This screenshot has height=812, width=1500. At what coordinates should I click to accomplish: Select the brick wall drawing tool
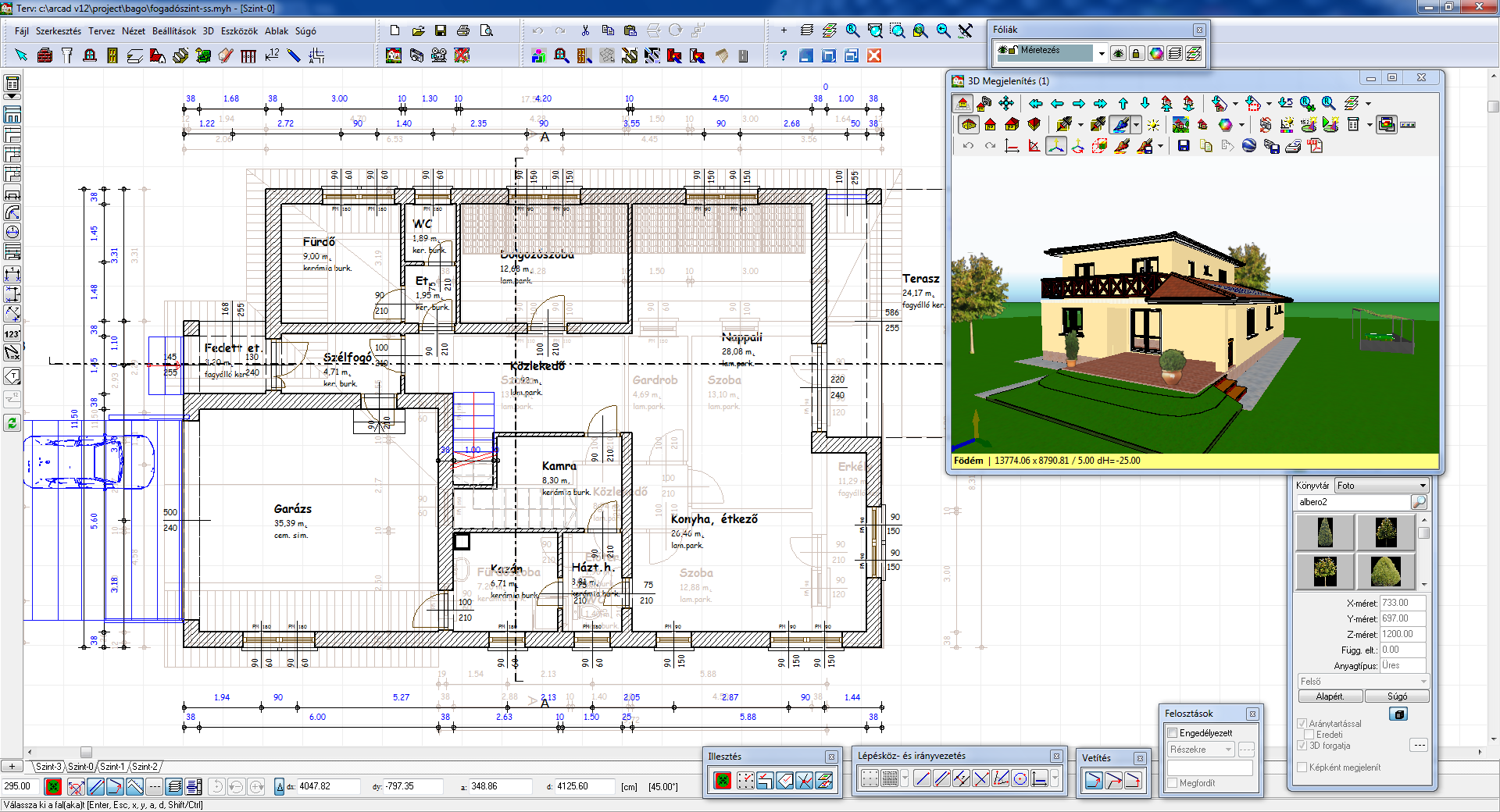pos(45,55)
